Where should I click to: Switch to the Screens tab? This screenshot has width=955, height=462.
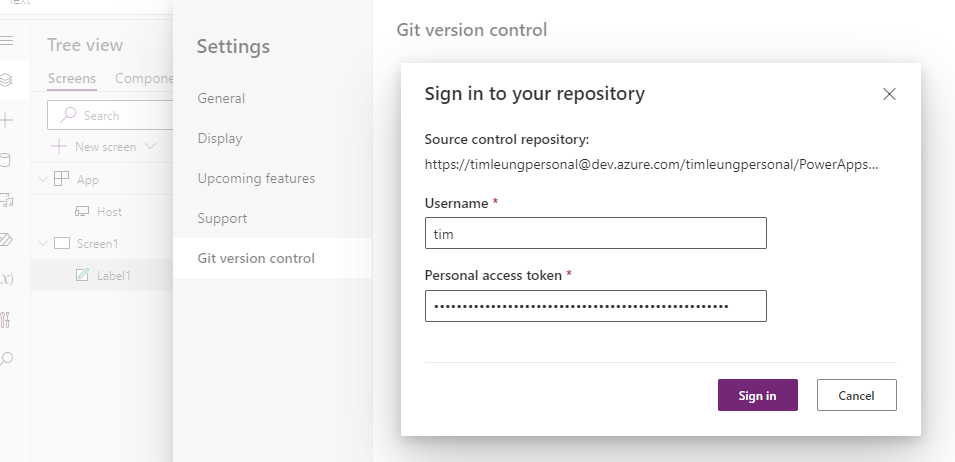pyautogui.click(x=72, y=79)
